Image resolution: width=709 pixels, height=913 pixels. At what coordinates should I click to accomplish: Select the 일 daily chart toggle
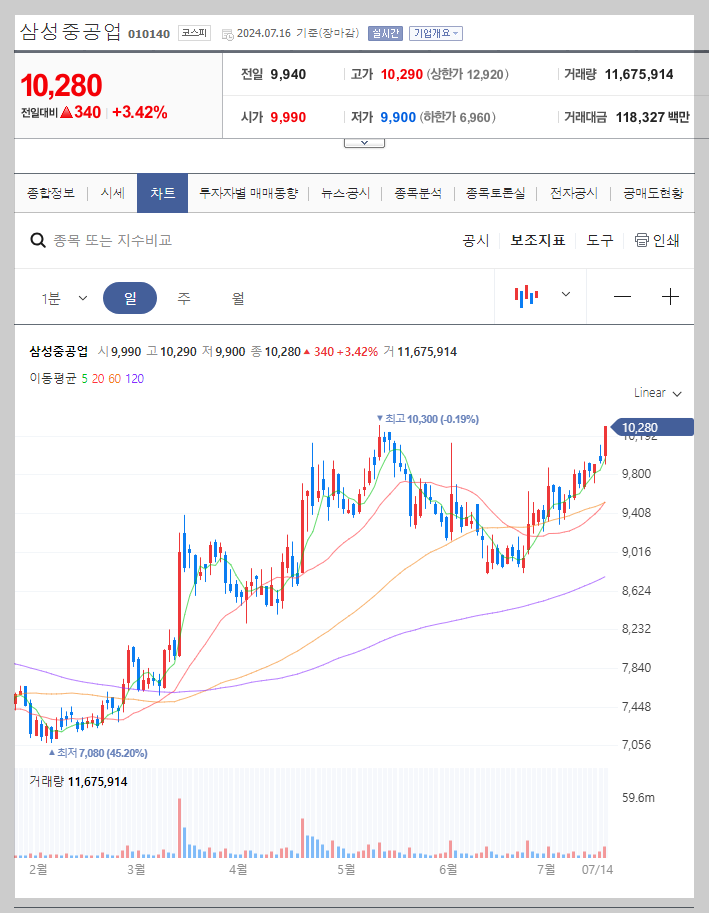[x=130, y=298]
